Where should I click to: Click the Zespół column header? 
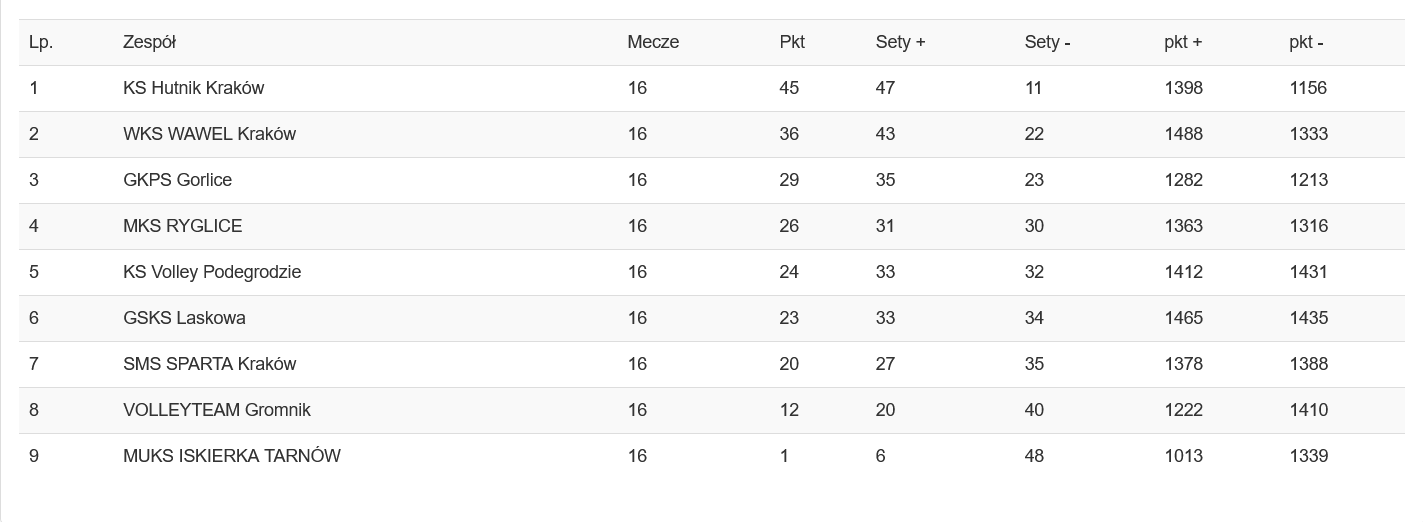(x=149, y=42)
